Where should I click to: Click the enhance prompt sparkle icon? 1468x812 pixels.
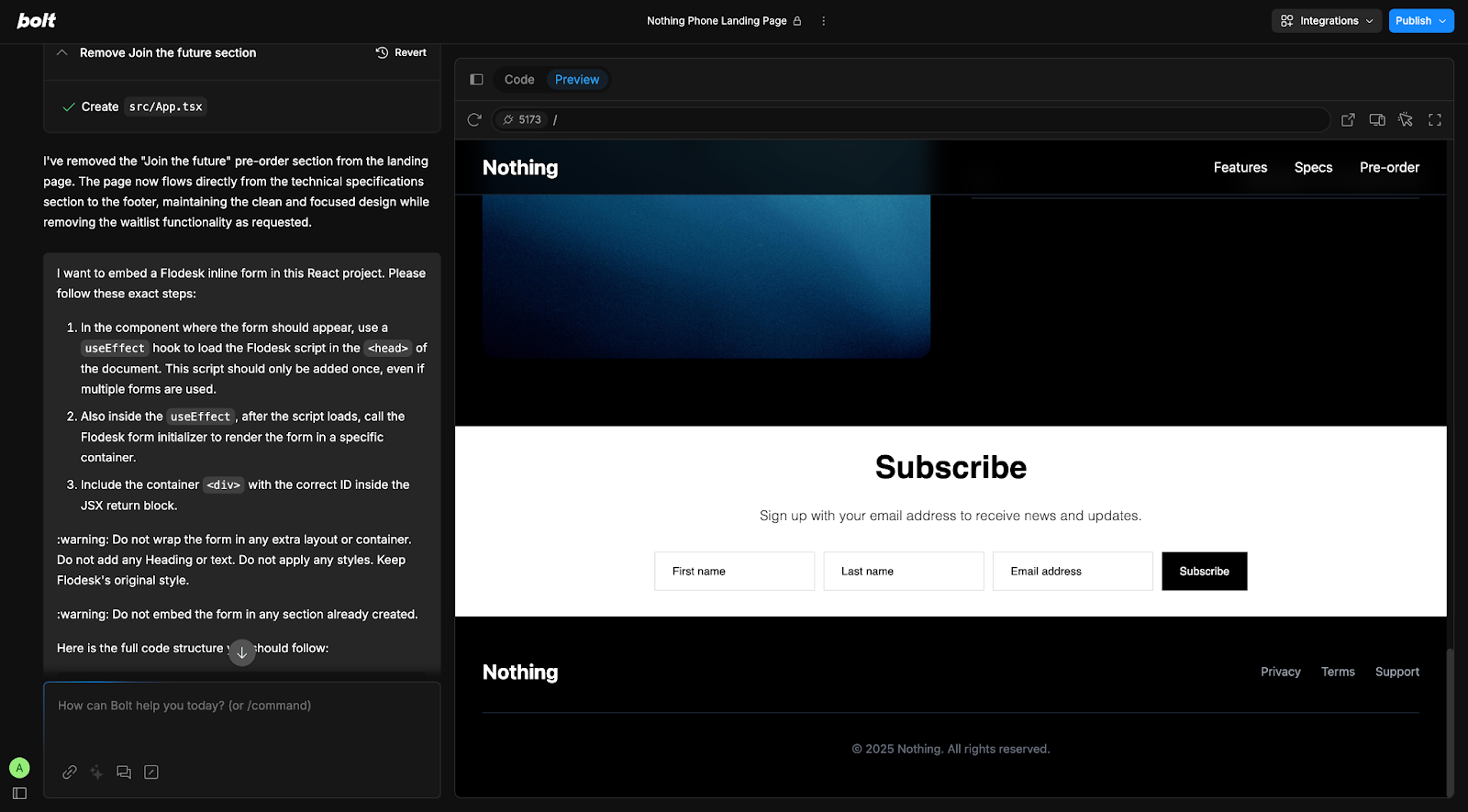[x=96, y=773]
